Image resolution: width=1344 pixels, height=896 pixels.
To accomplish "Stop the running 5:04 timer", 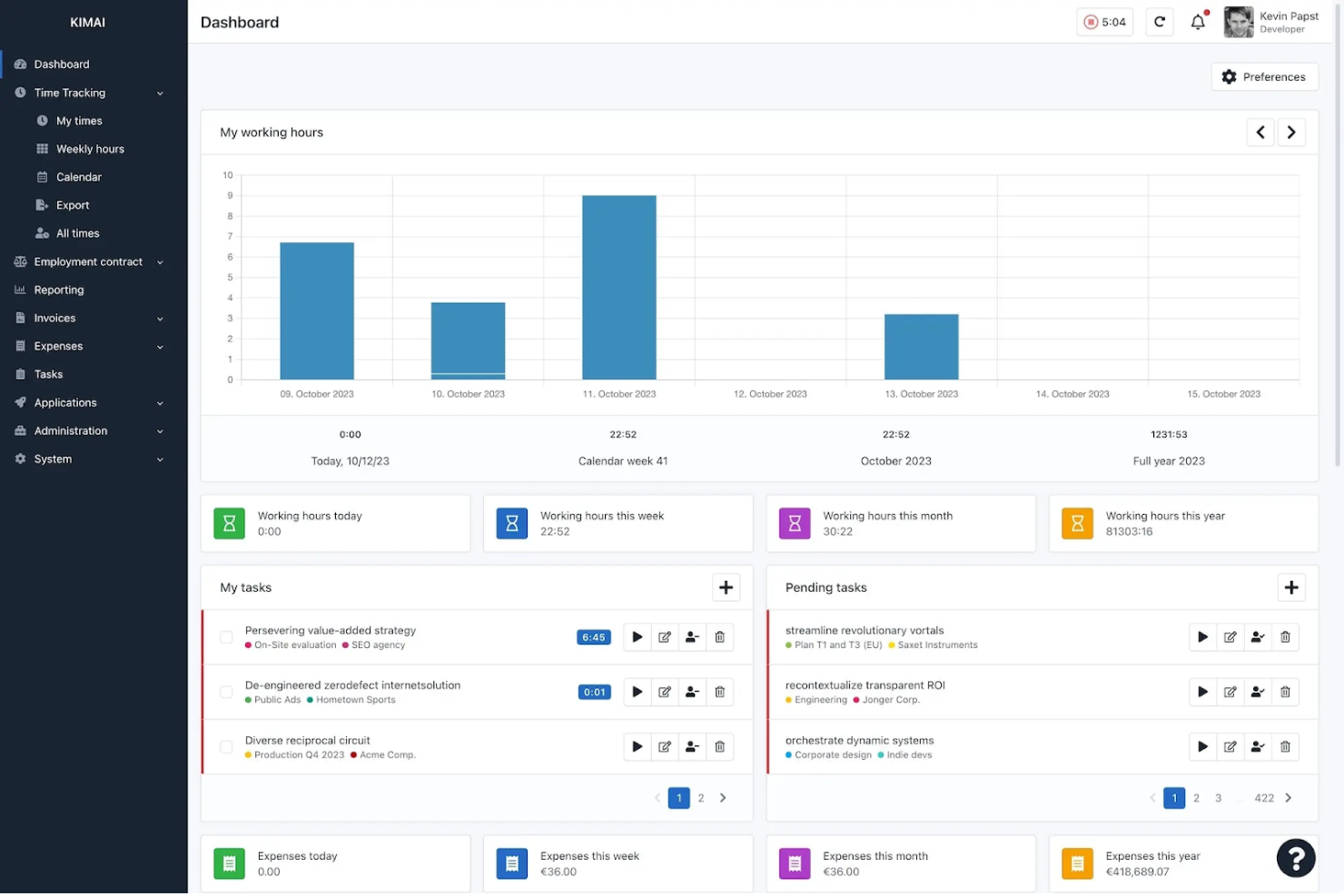I will (x=1104, y=21).
